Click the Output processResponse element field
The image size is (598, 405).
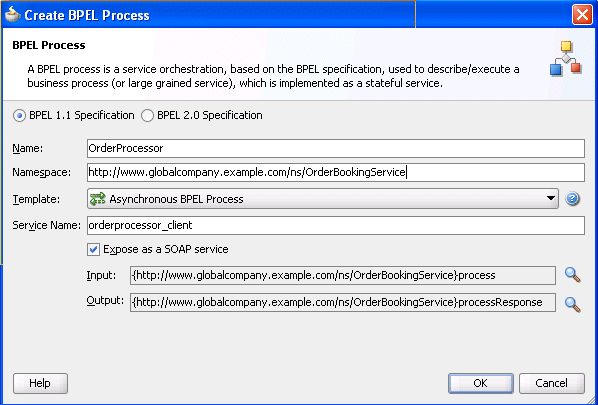point(342,302)
